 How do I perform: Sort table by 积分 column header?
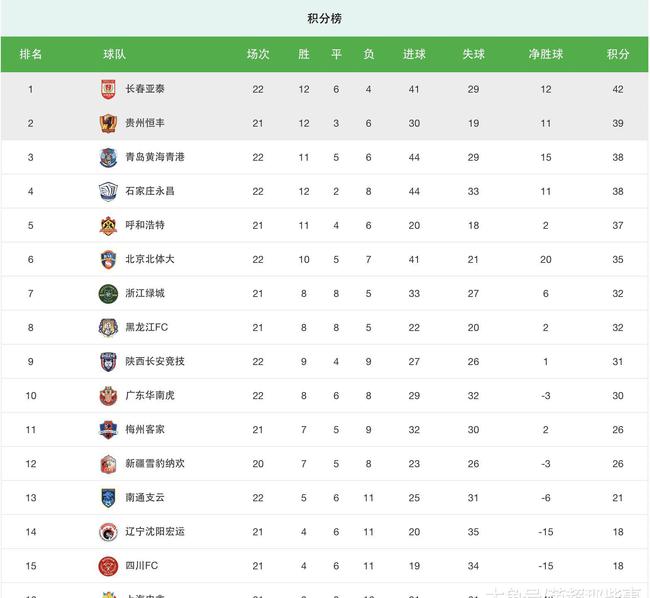click(x=618, y=54)
